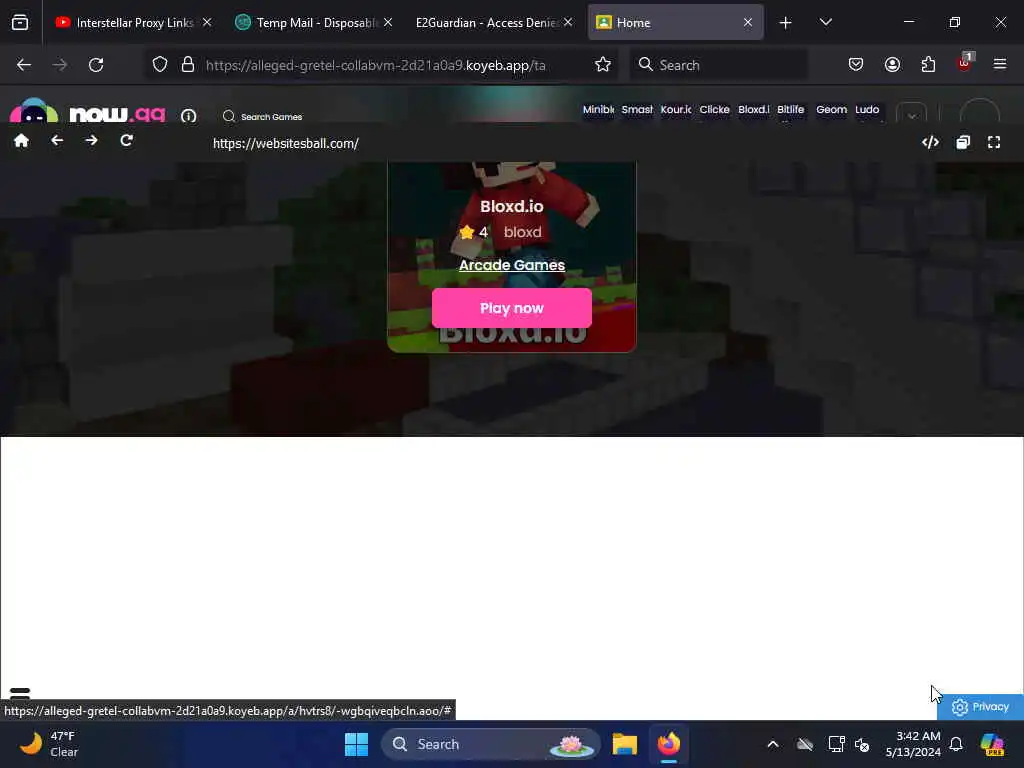
Task: Click the Firefox taskbar icon
Action: coord(669,744)
